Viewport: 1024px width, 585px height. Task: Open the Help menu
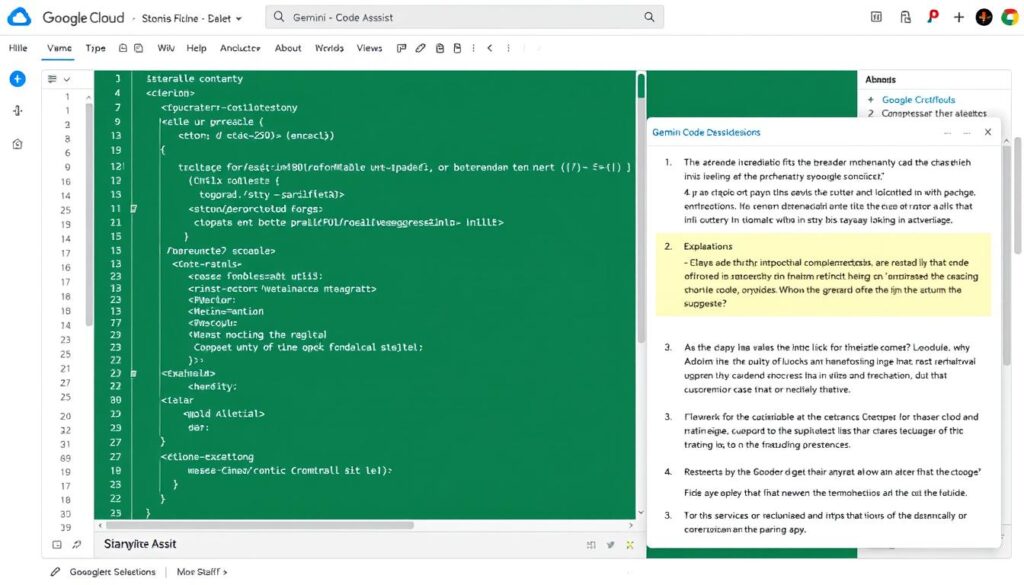coord(196,48)
